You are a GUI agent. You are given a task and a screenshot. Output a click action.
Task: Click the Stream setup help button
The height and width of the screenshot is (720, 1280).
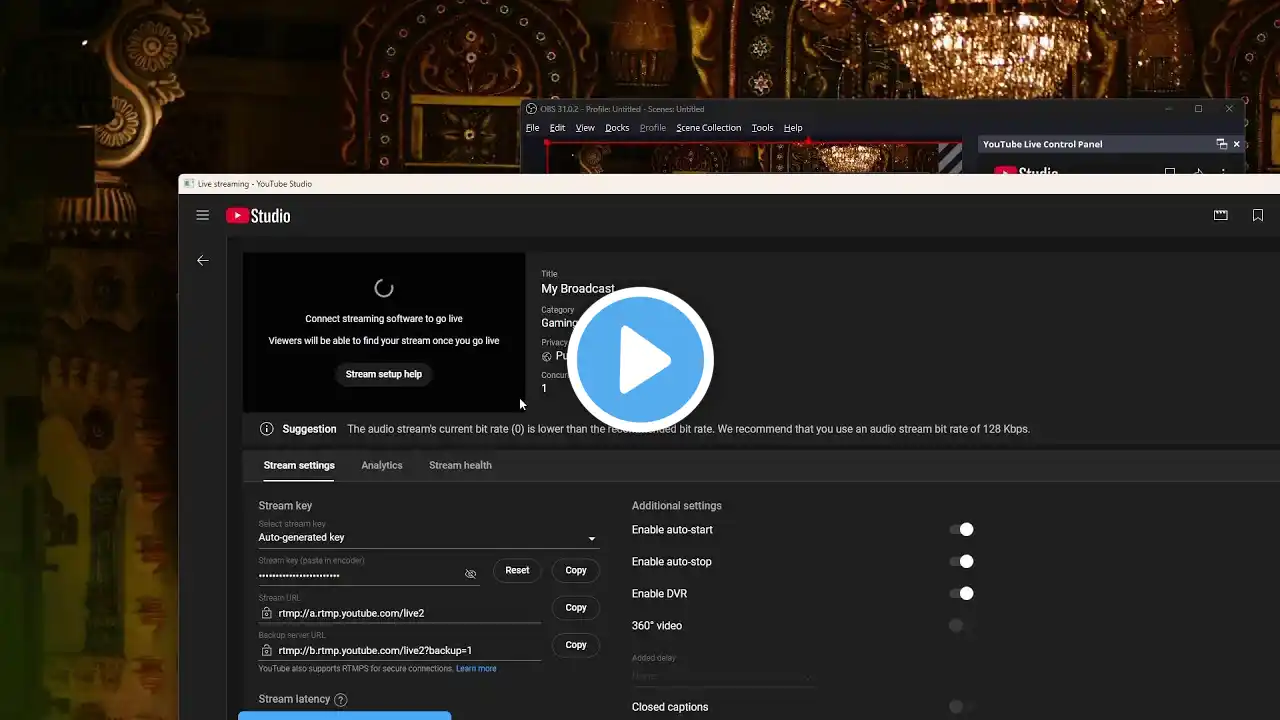click(x=384, y=374)
